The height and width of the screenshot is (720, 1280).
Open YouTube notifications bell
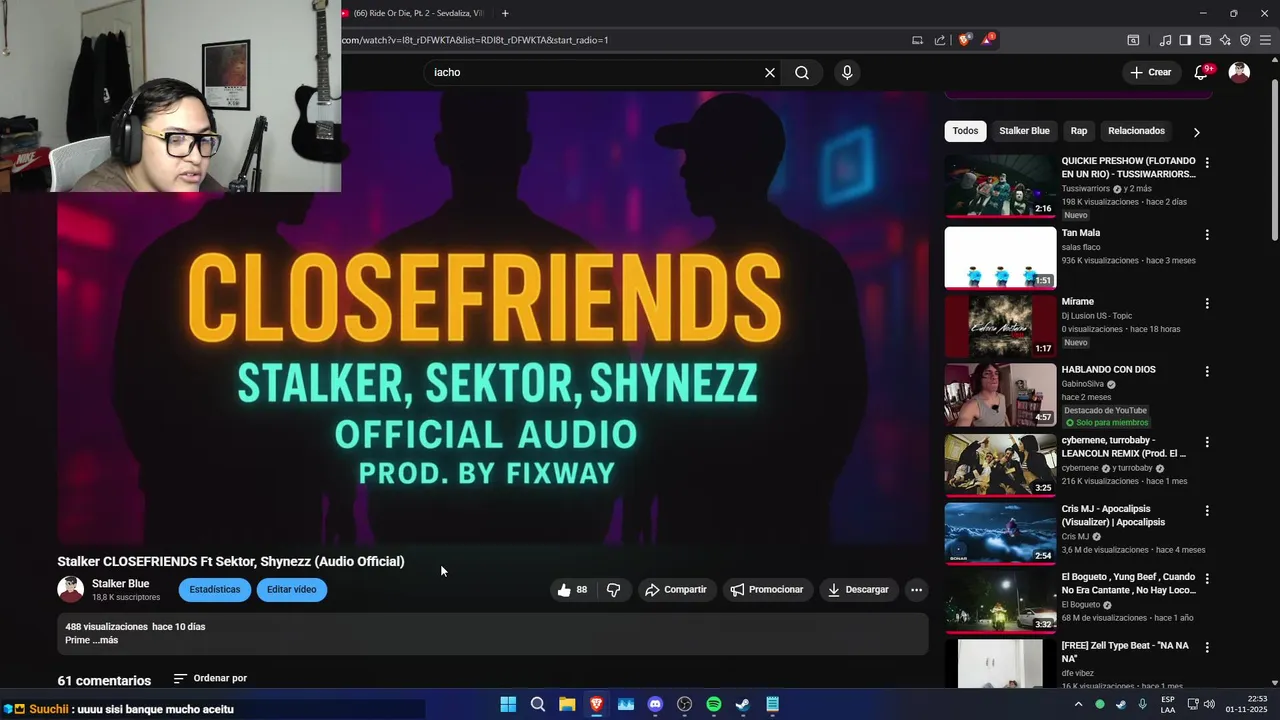click(x=1203, y=72)
